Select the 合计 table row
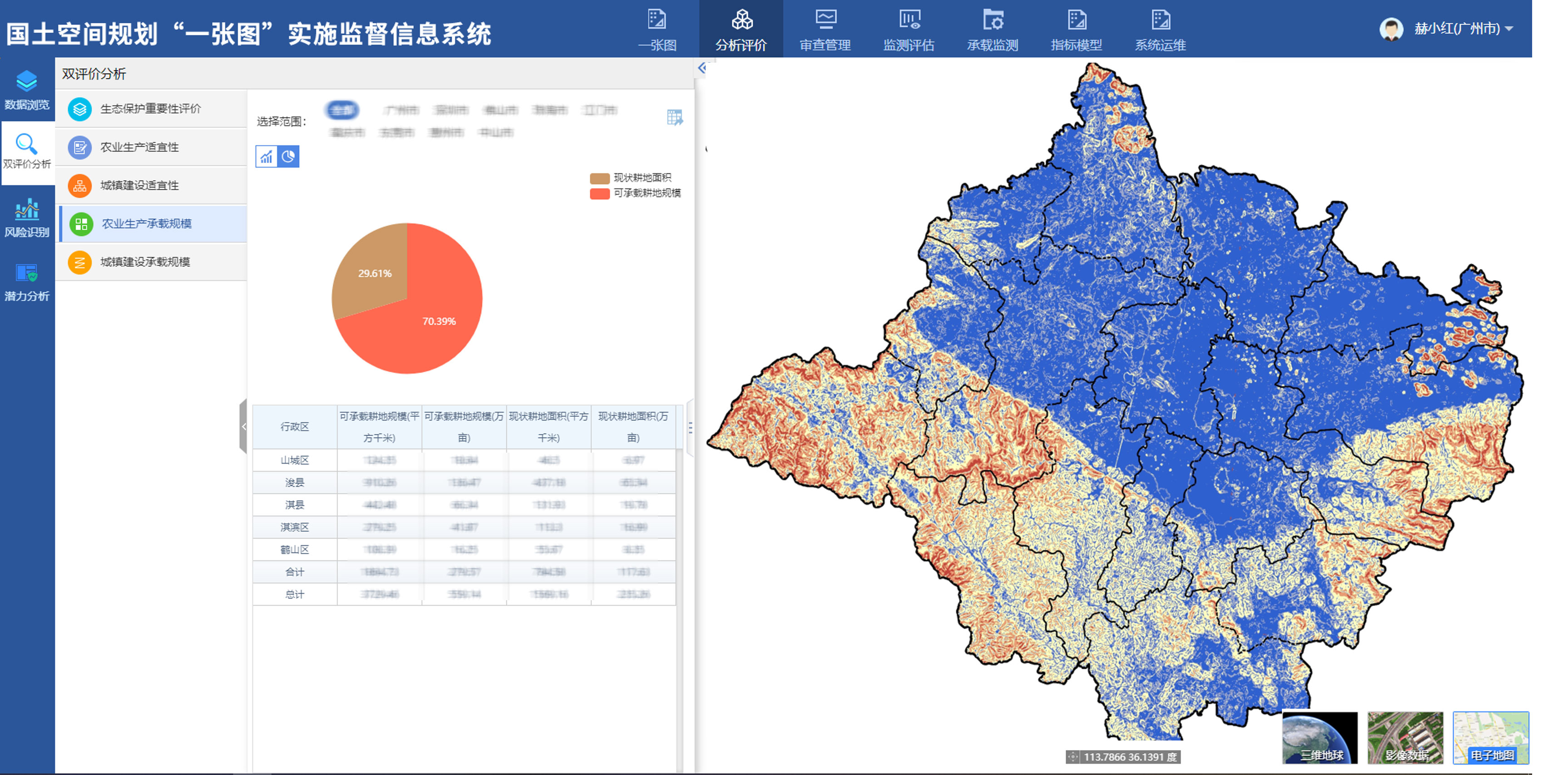 point(464,572)
